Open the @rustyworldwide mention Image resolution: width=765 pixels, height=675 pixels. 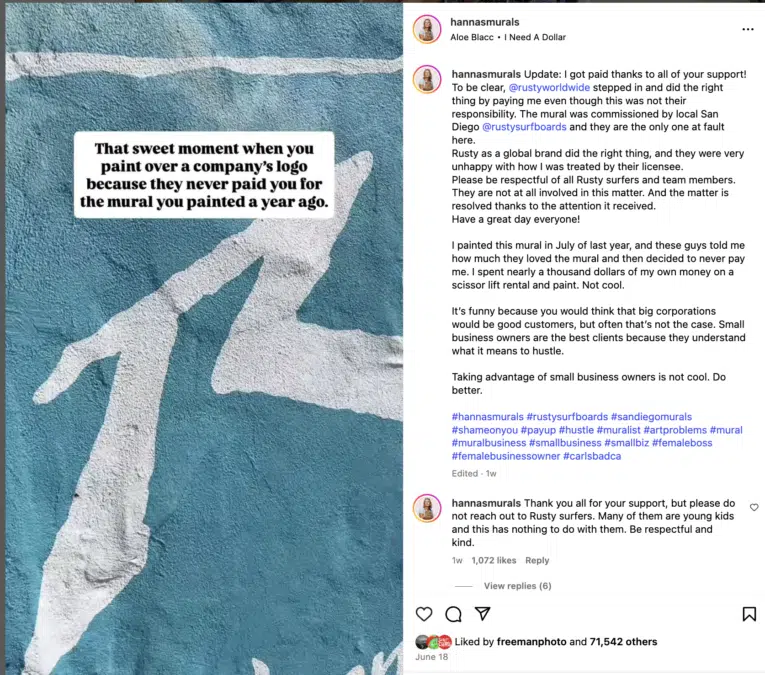point(549,87)
